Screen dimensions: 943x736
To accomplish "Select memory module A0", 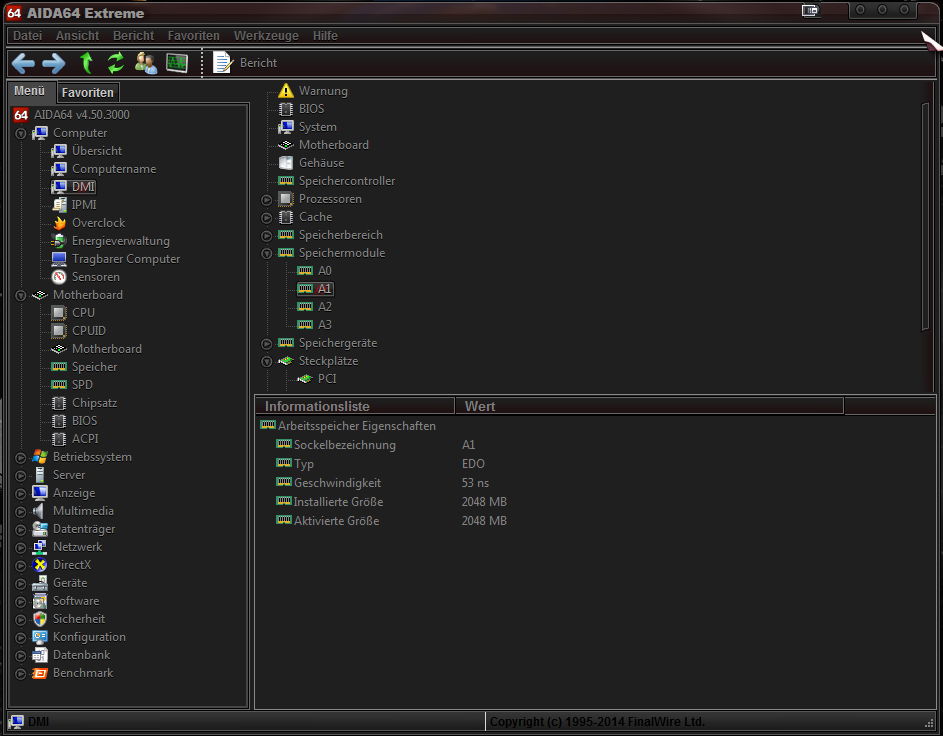I will (325, 271).
